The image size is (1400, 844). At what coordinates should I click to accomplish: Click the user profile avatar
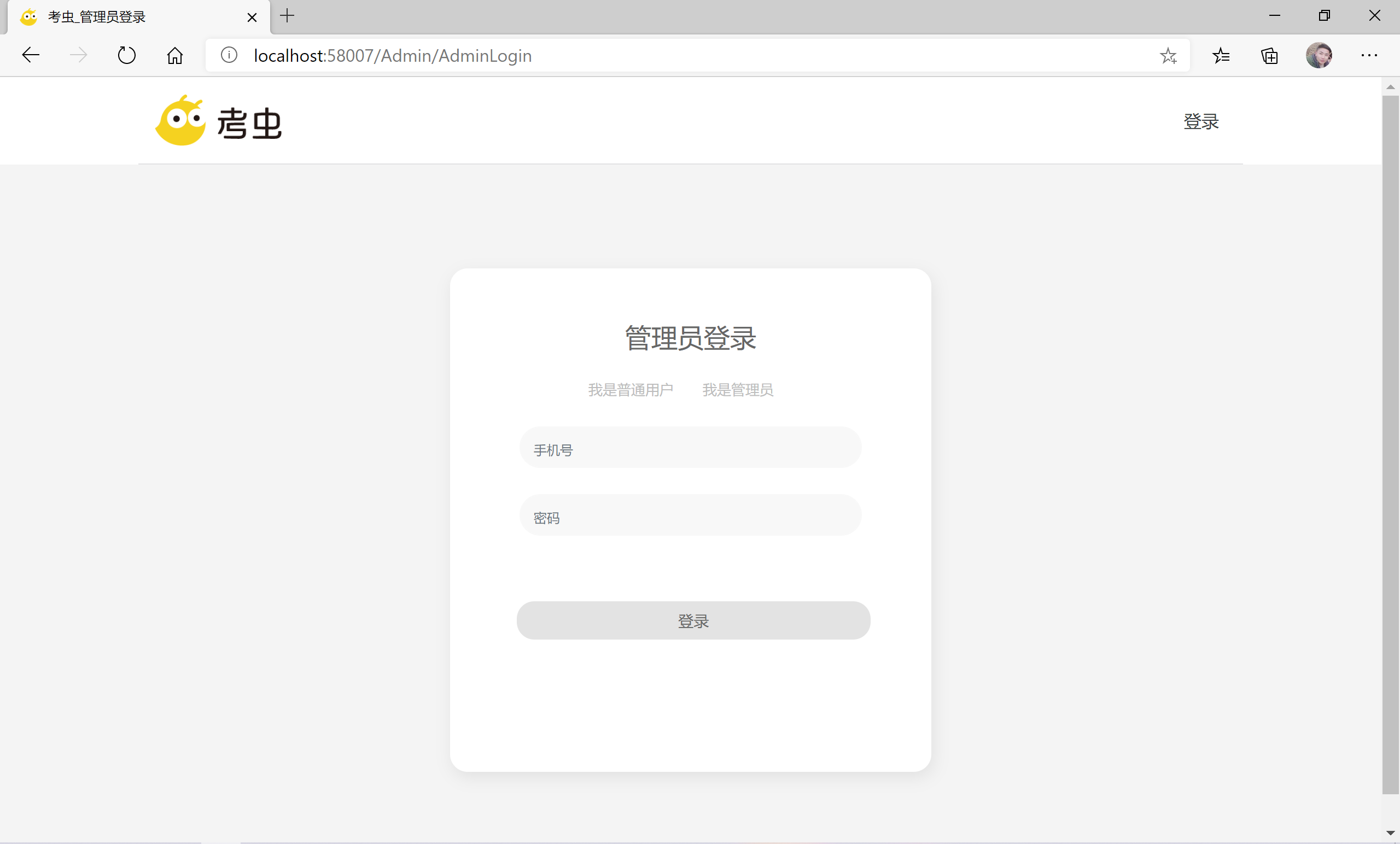(1319, 55)
